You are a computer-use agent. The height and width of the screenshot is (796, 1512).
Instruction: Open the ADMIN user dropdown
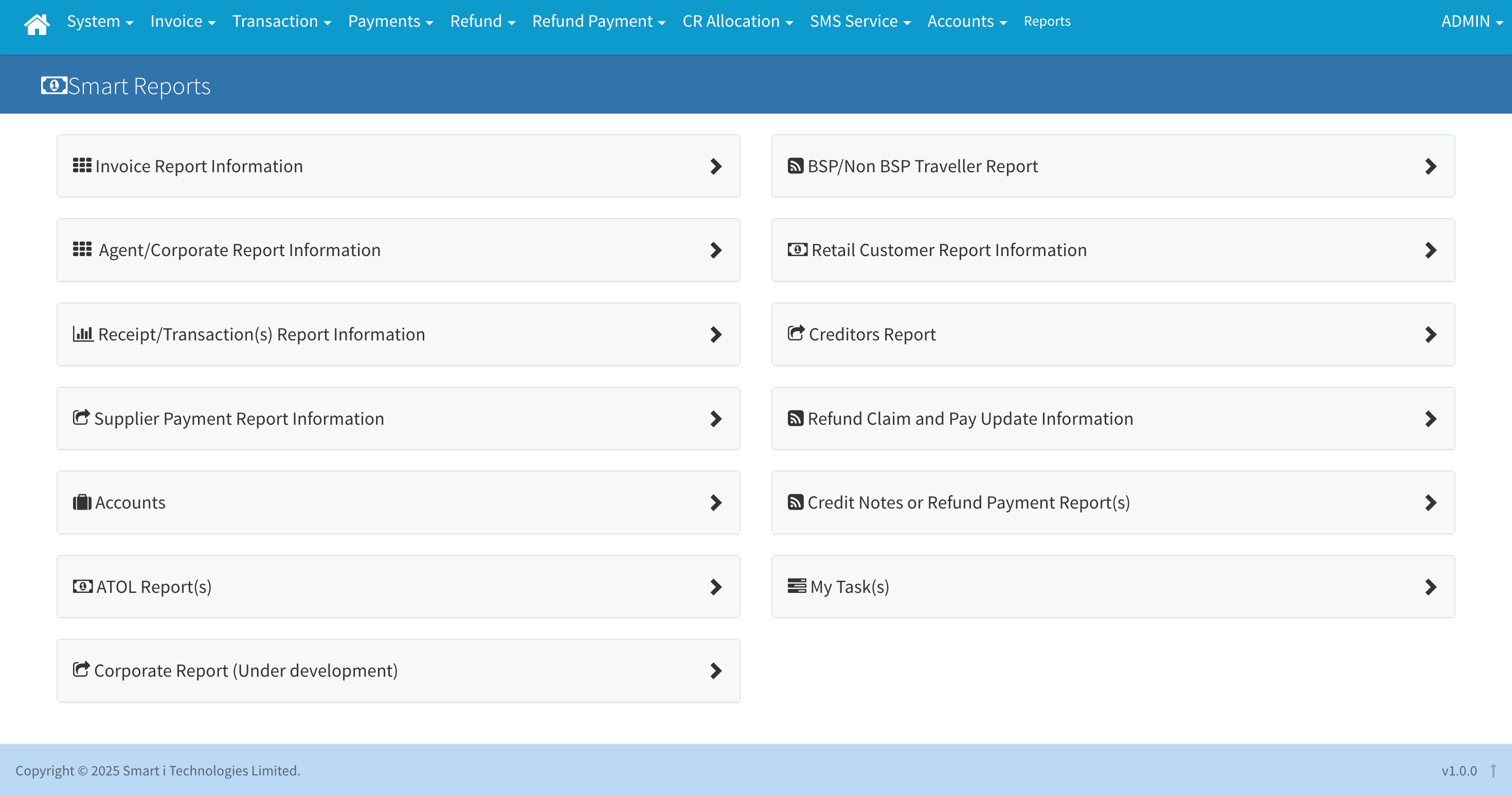click(1472, 22)
